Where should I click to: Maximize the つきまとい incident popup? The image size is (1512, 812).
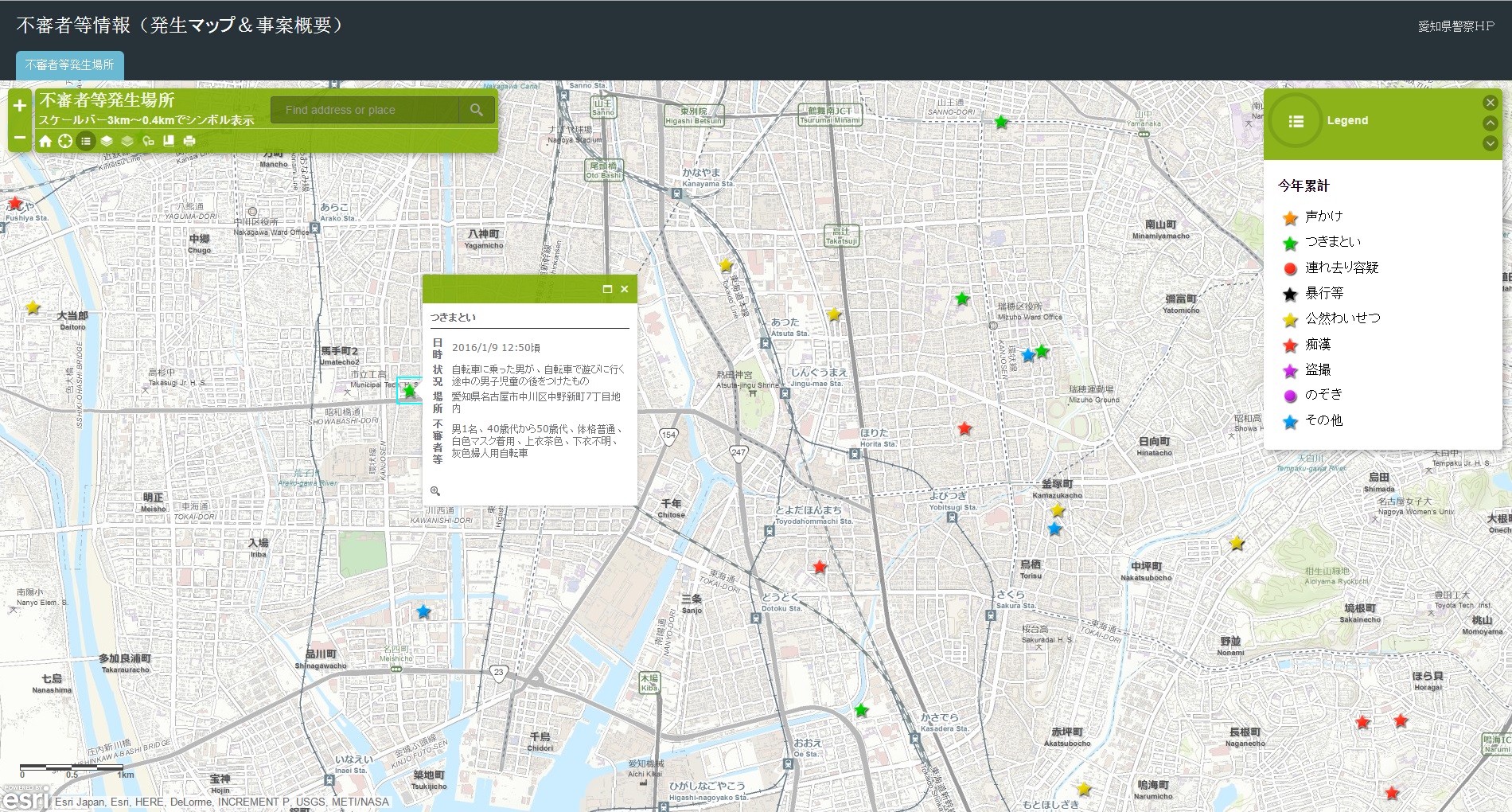[607, 289]
